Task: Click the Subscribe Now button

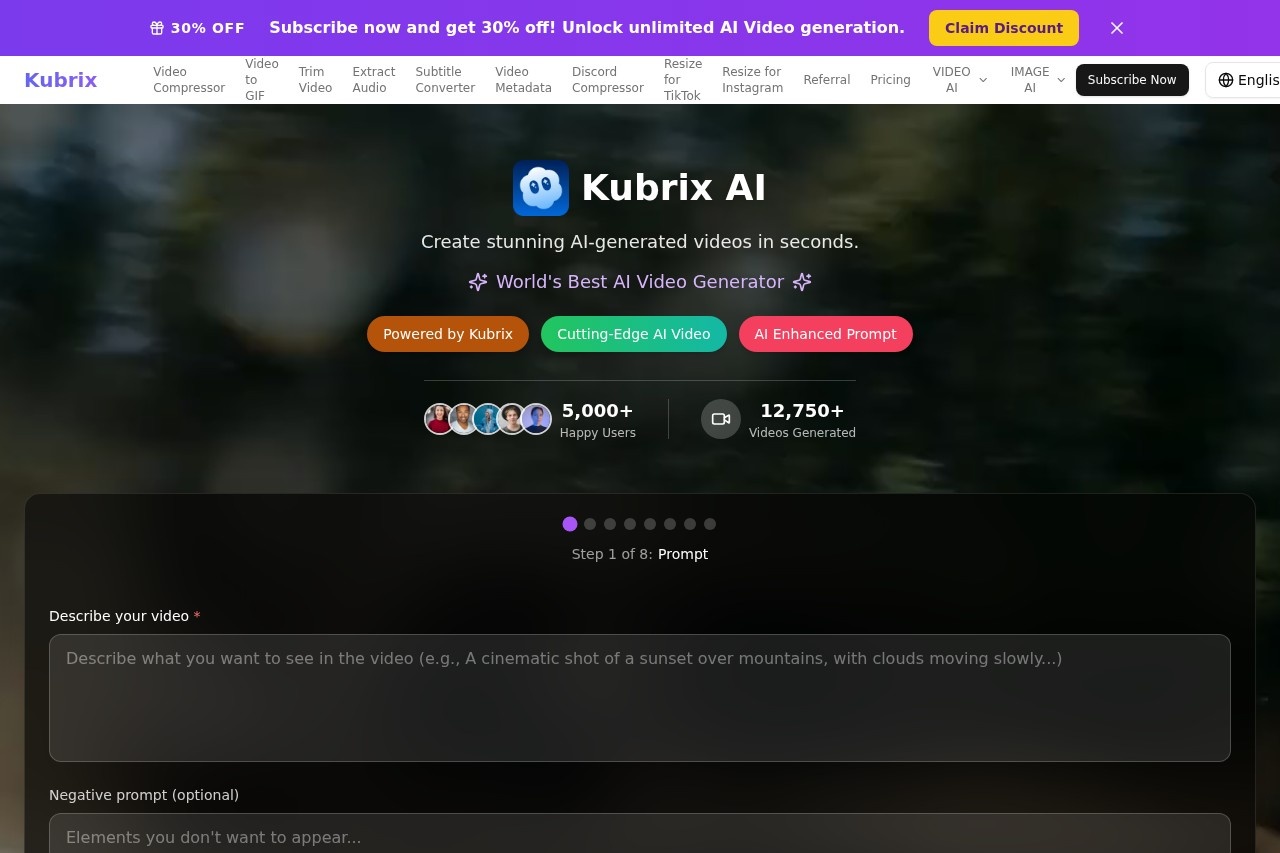Action: point(1132,79)
